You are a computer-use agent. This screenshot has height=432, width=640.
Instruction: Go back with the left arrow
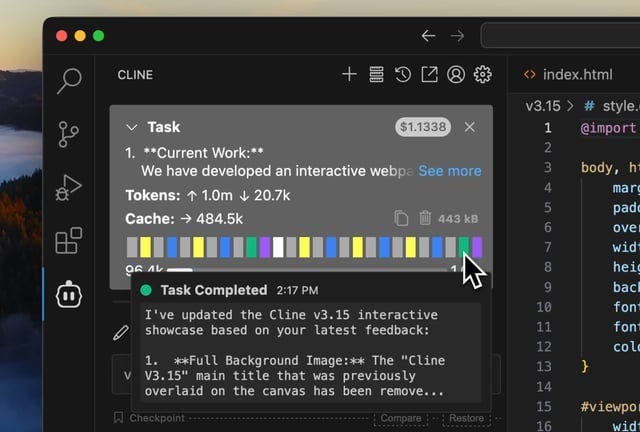pos(428,36)
